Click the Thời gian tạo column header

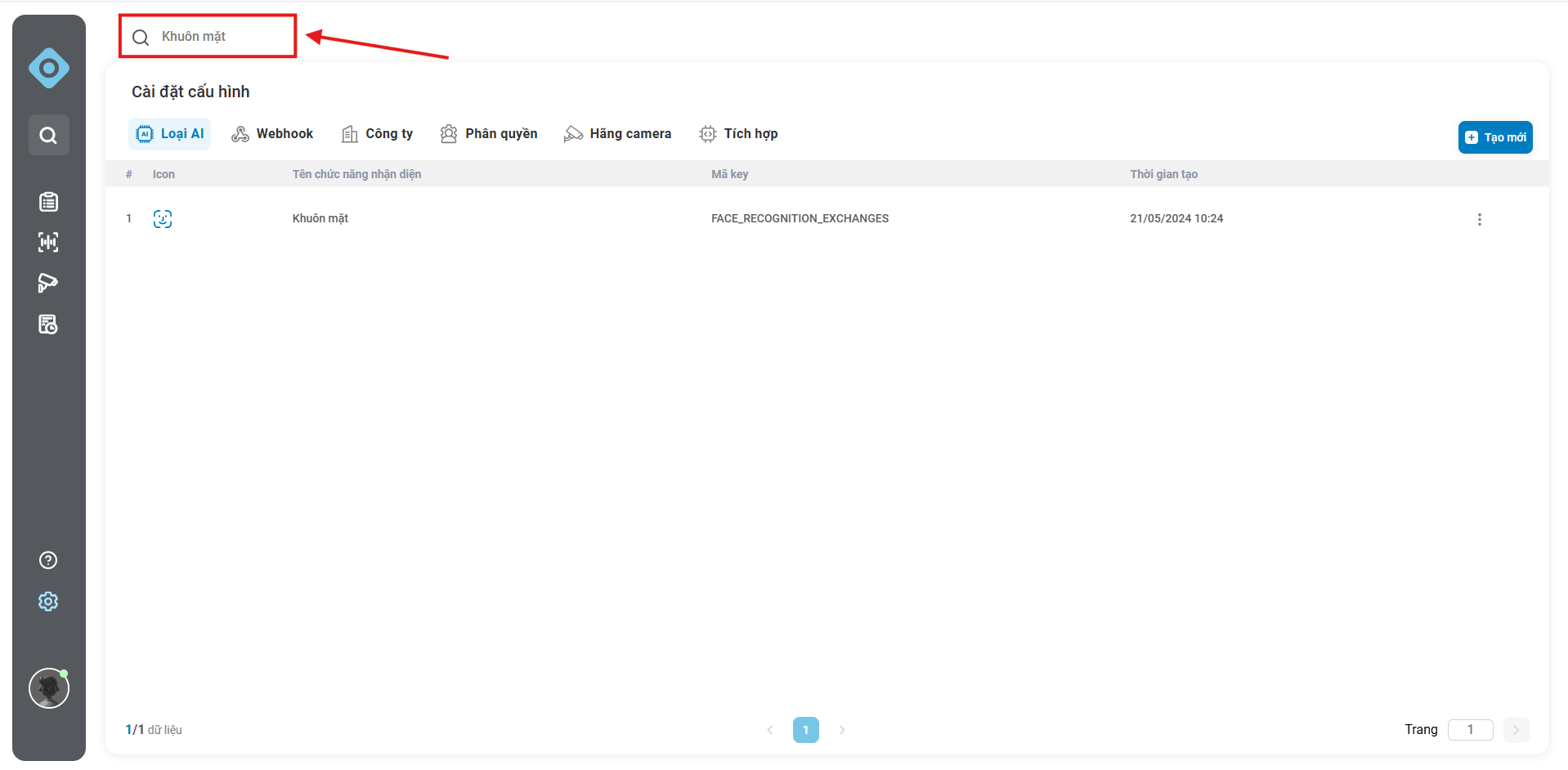pyautogui.click(x=1163, y=174)
